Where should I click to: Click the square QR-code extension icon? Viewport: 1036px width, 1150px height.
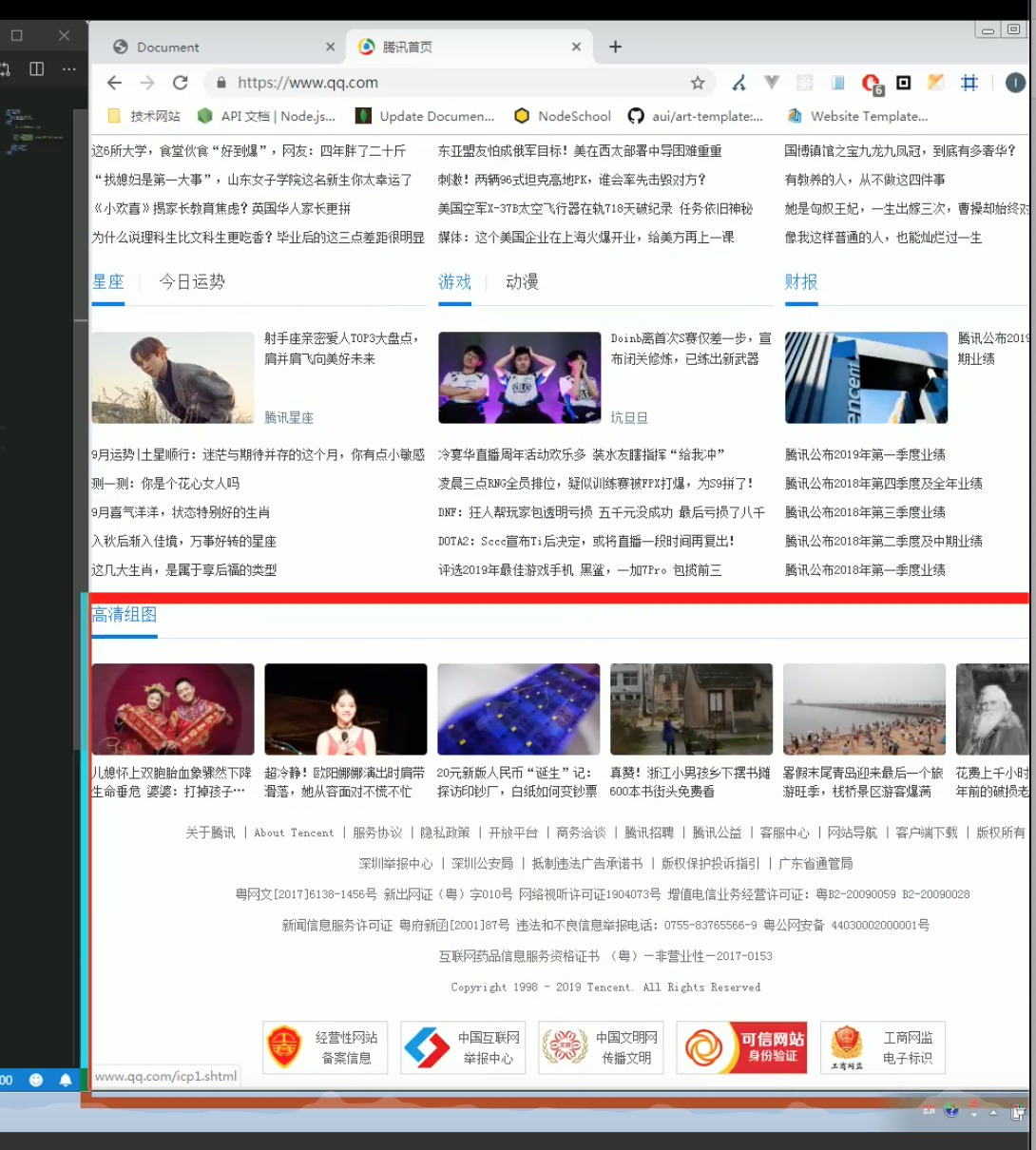tap(902, 83)
